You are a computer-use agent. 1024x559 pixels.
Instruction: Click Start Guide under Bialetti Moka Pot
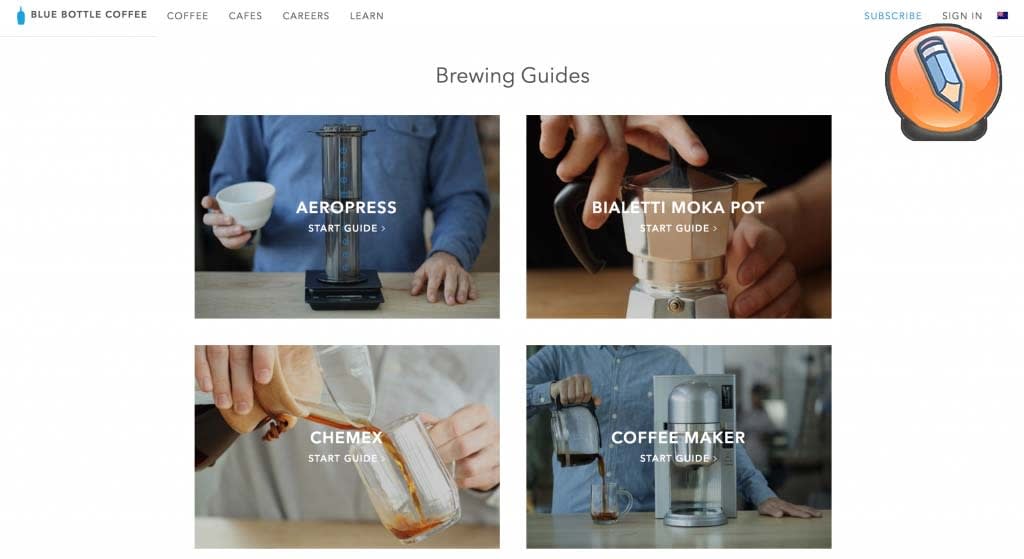click(679, 228)
